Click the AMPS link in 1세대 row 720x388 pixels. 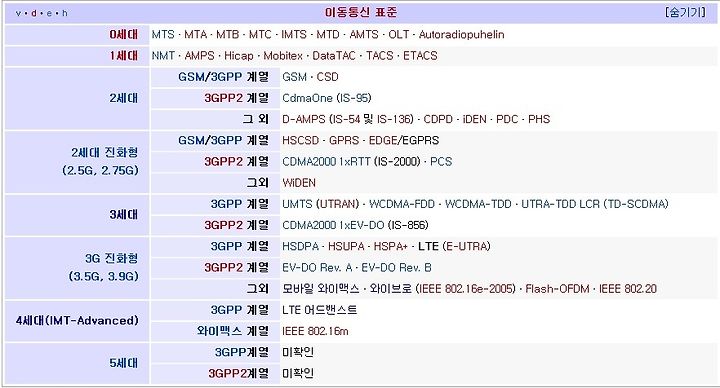click(x=199, y=56)
